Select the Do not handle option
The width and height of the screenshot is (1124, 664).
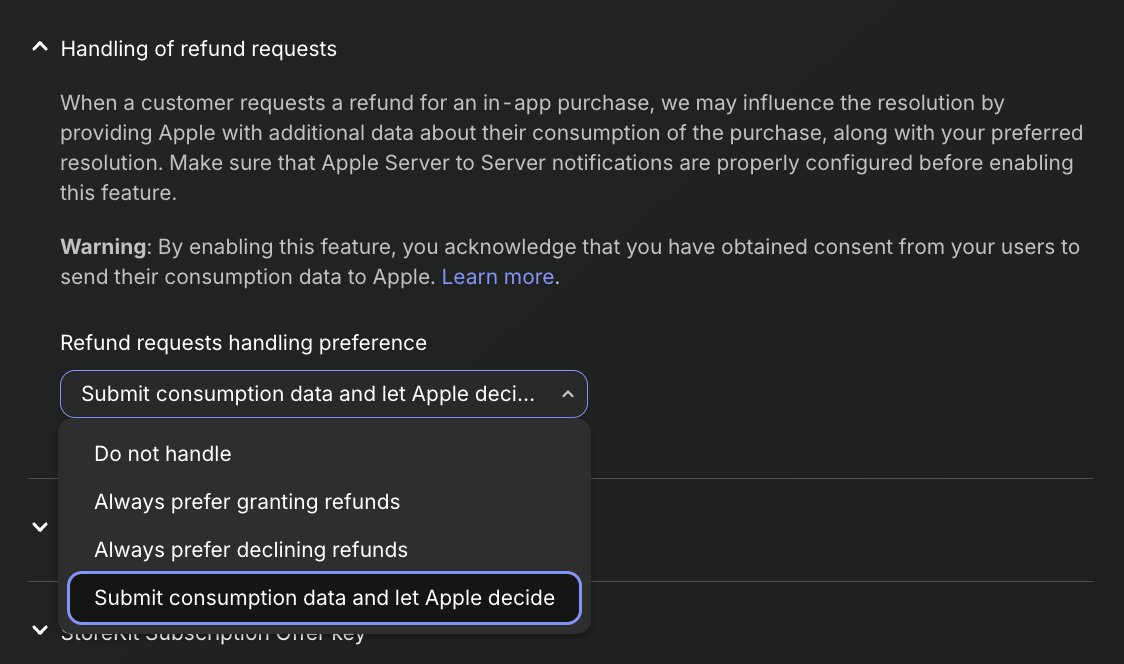(163, 454)
